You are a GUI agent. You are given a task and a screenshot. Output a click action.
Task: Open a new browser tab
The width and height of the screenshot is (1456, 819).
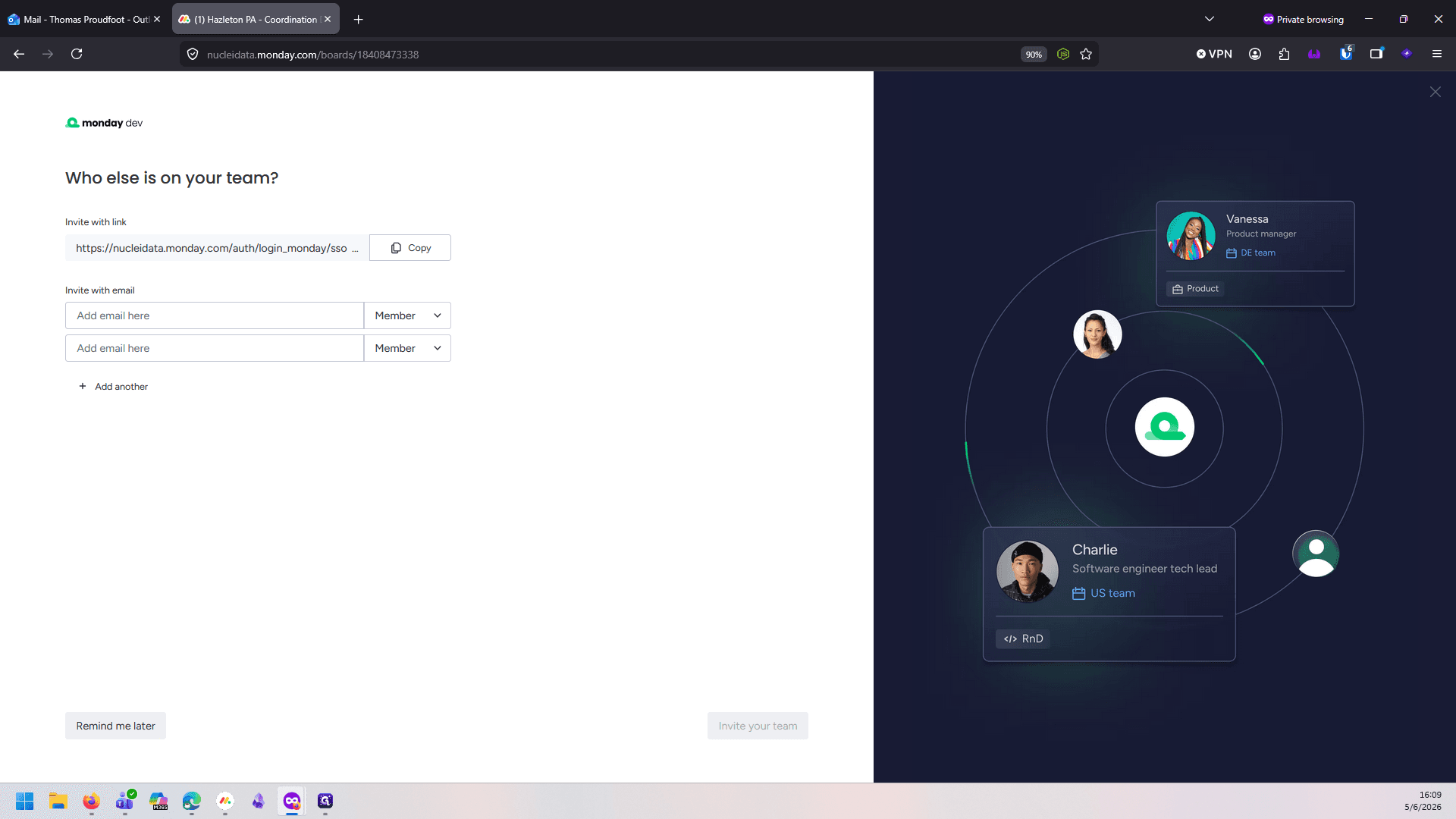tap(359, 19)
